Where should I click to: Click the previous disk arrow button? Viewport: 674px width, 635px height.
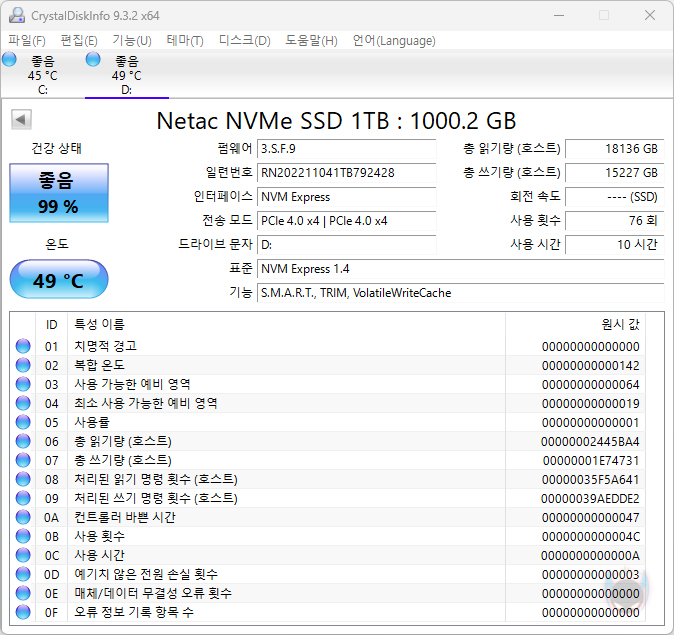coord(21,120)
